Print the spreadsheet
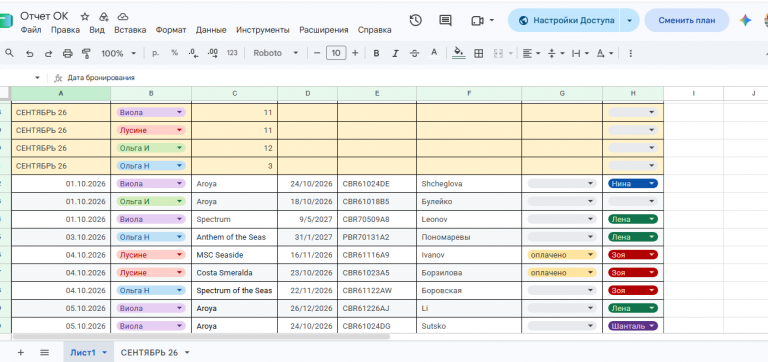The image size is (768, 362). [x=68, y=53]
